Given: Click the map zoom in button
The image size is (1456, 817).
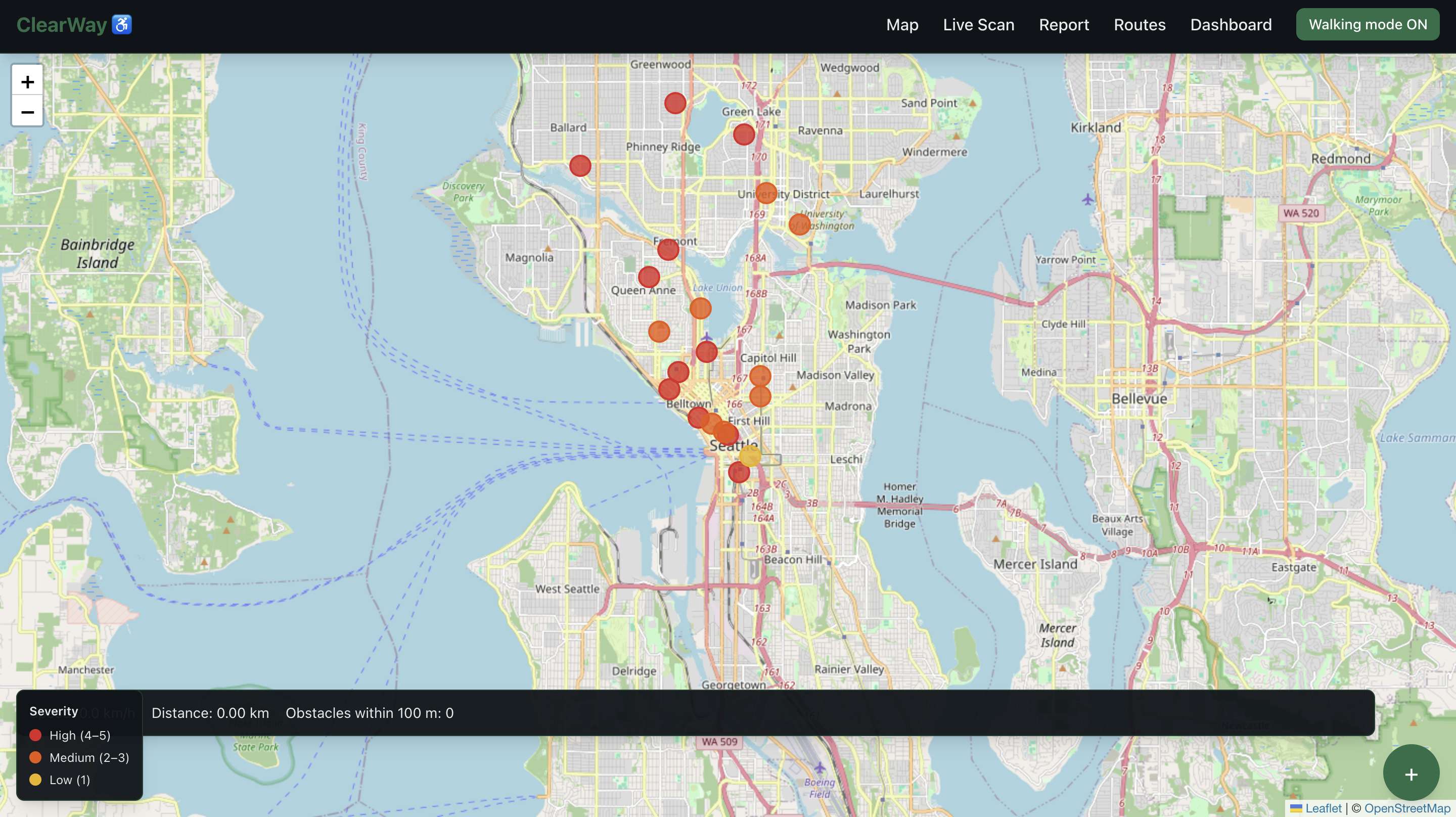Looking at the screenshot, I should click(x=27, y=82).
